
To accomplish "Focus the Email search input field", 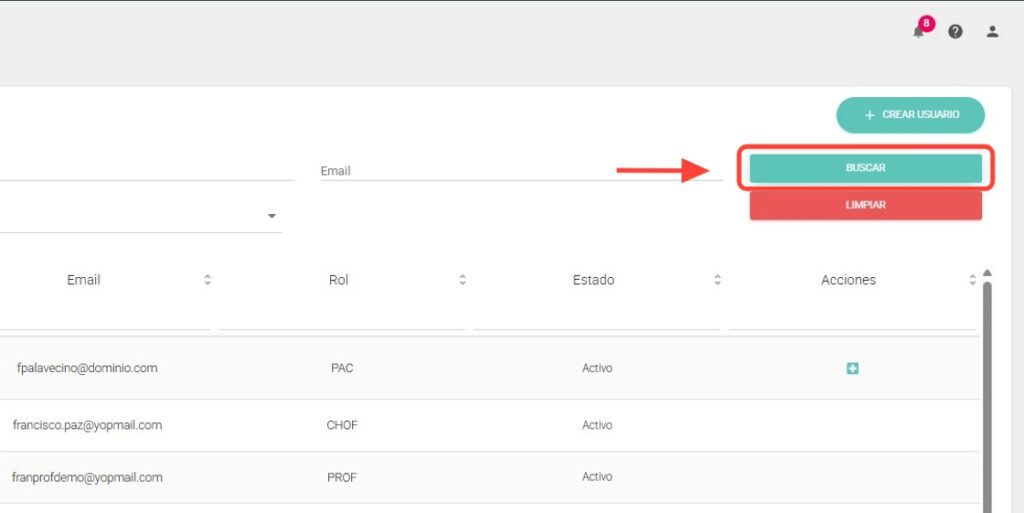I will coord(520,171).
